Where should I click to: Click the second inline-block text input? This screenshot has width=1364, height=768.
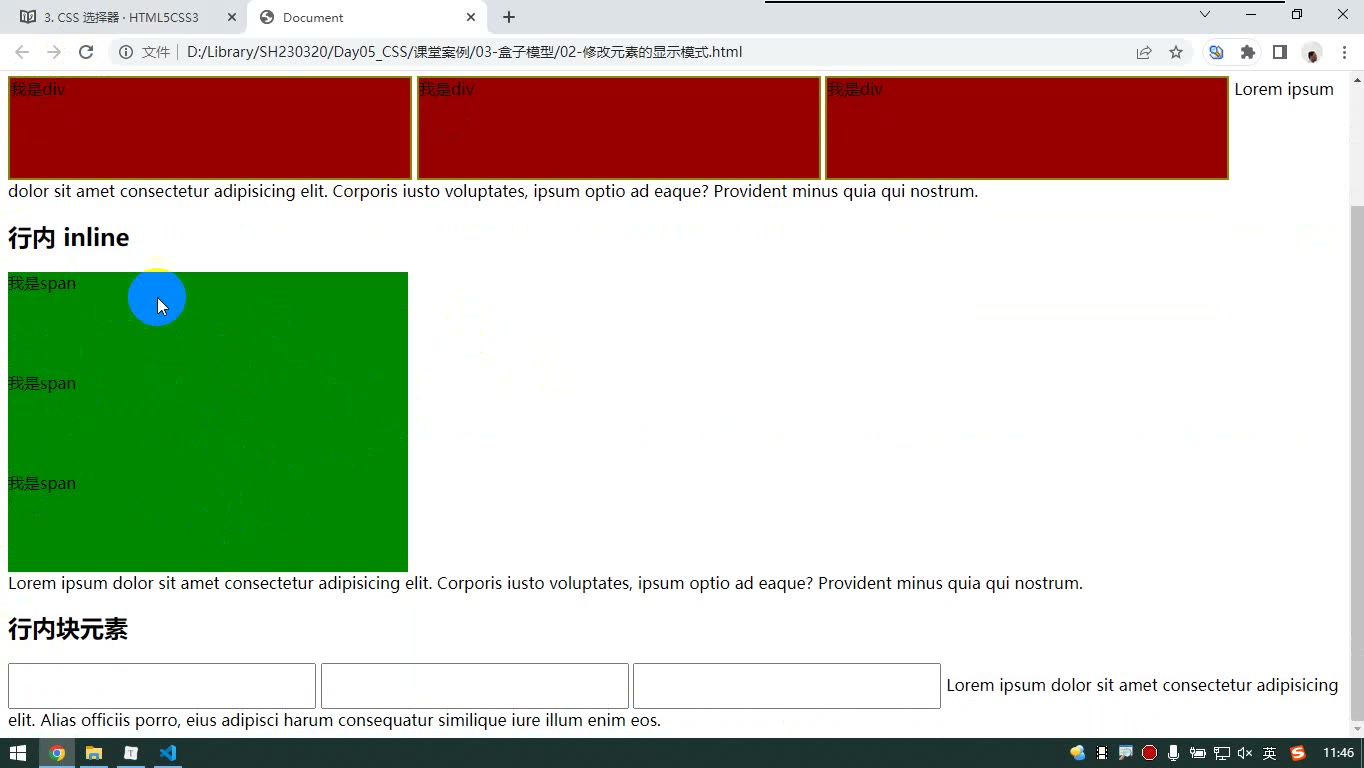[x=475, y=686]
